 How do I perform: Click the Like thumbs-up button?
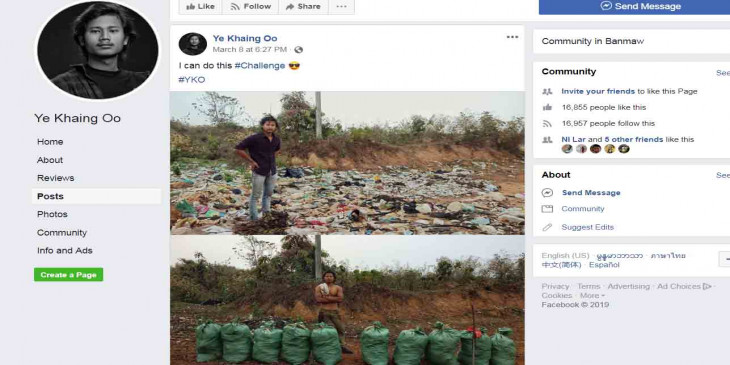(x=200, y=7)
